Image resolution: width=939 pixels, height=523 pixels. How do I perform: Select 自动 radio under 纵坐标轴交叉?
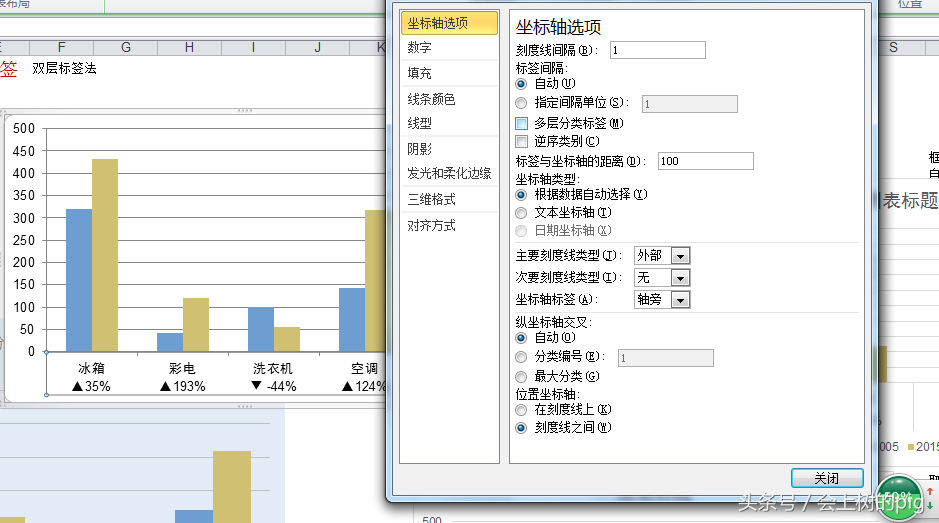point(521,338)
